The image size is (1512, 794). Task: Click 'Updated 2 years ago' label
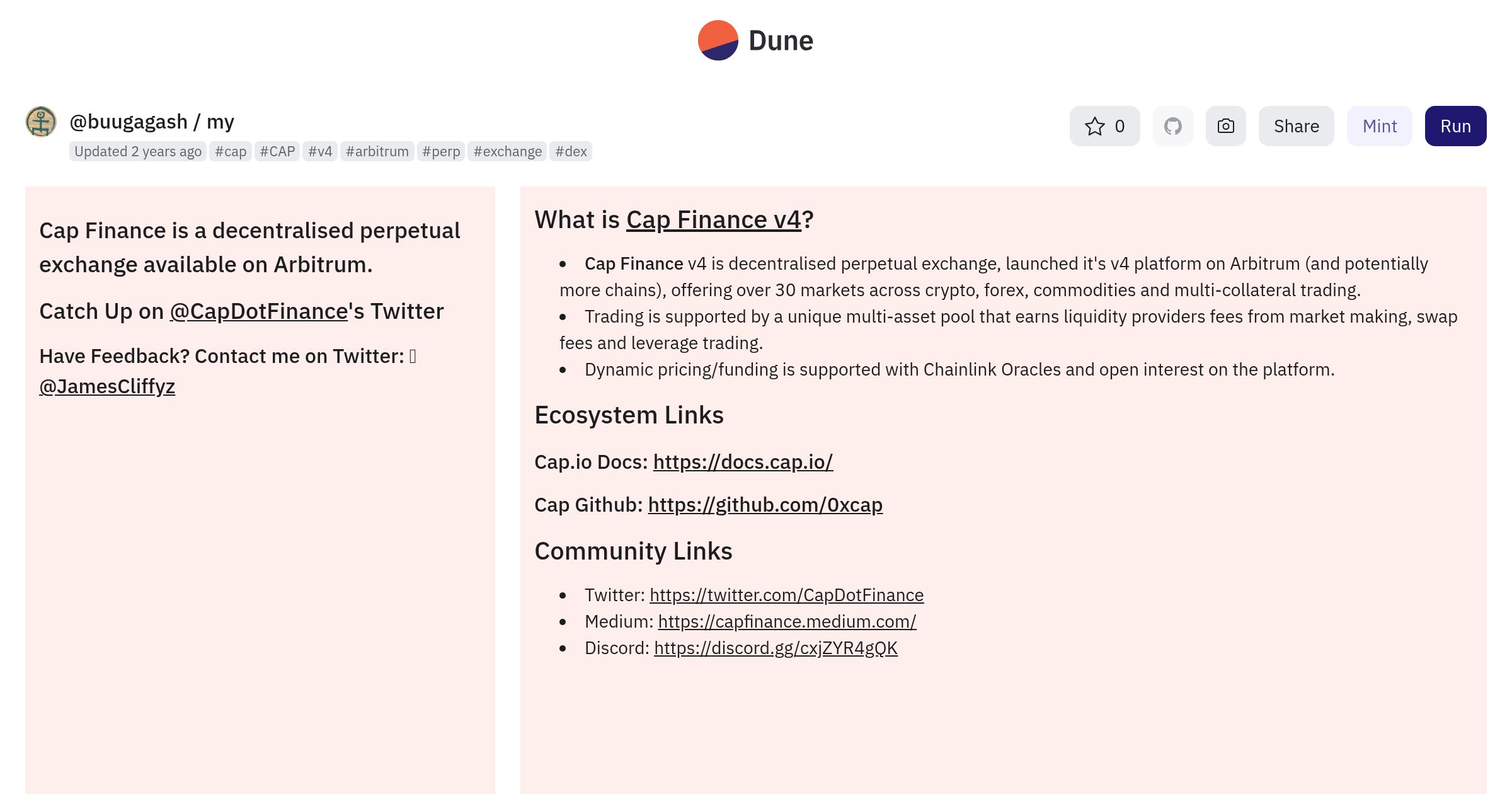tap(138, 151)
